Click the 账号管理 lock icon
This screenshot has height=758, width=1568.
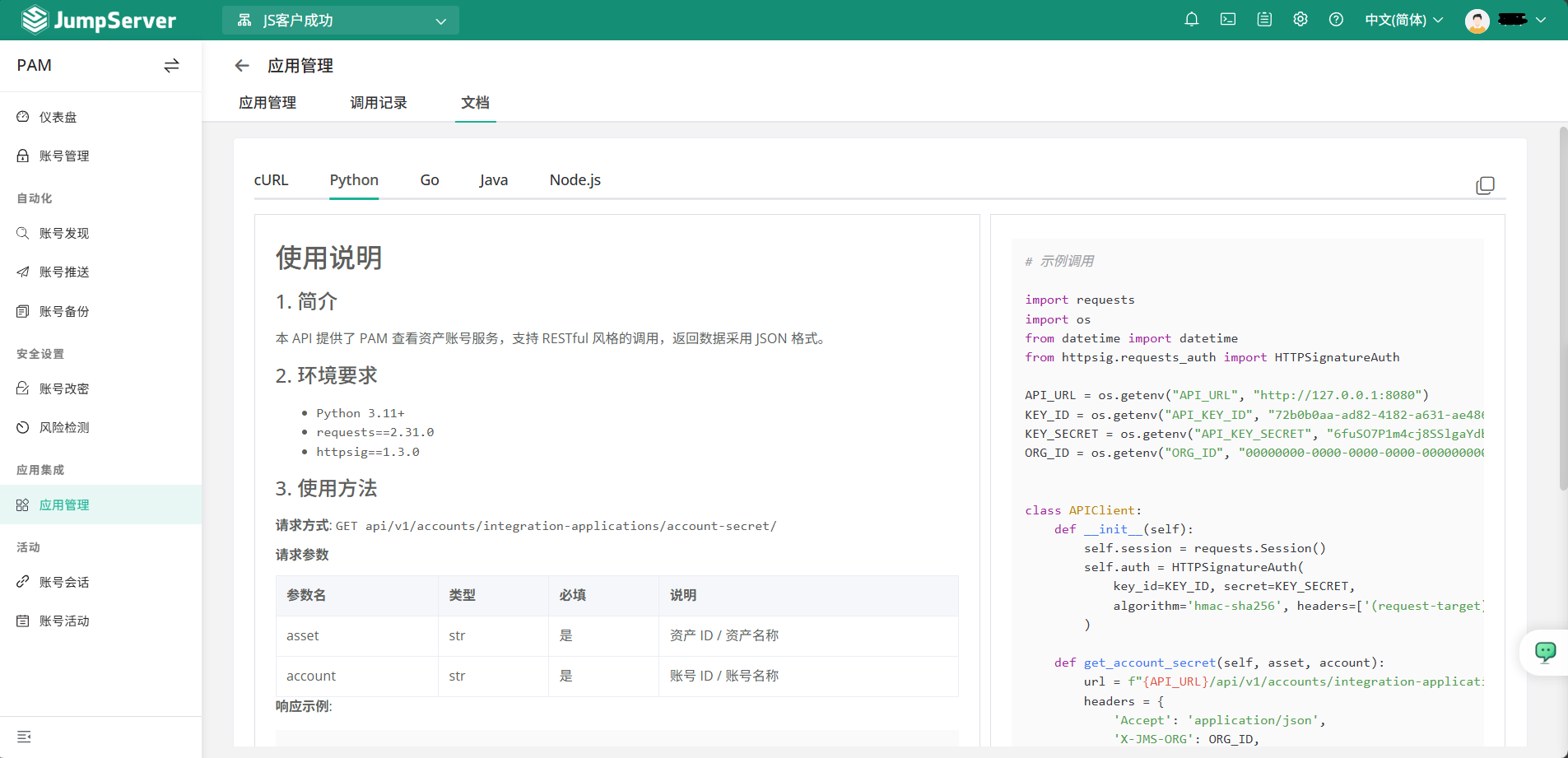23,156
